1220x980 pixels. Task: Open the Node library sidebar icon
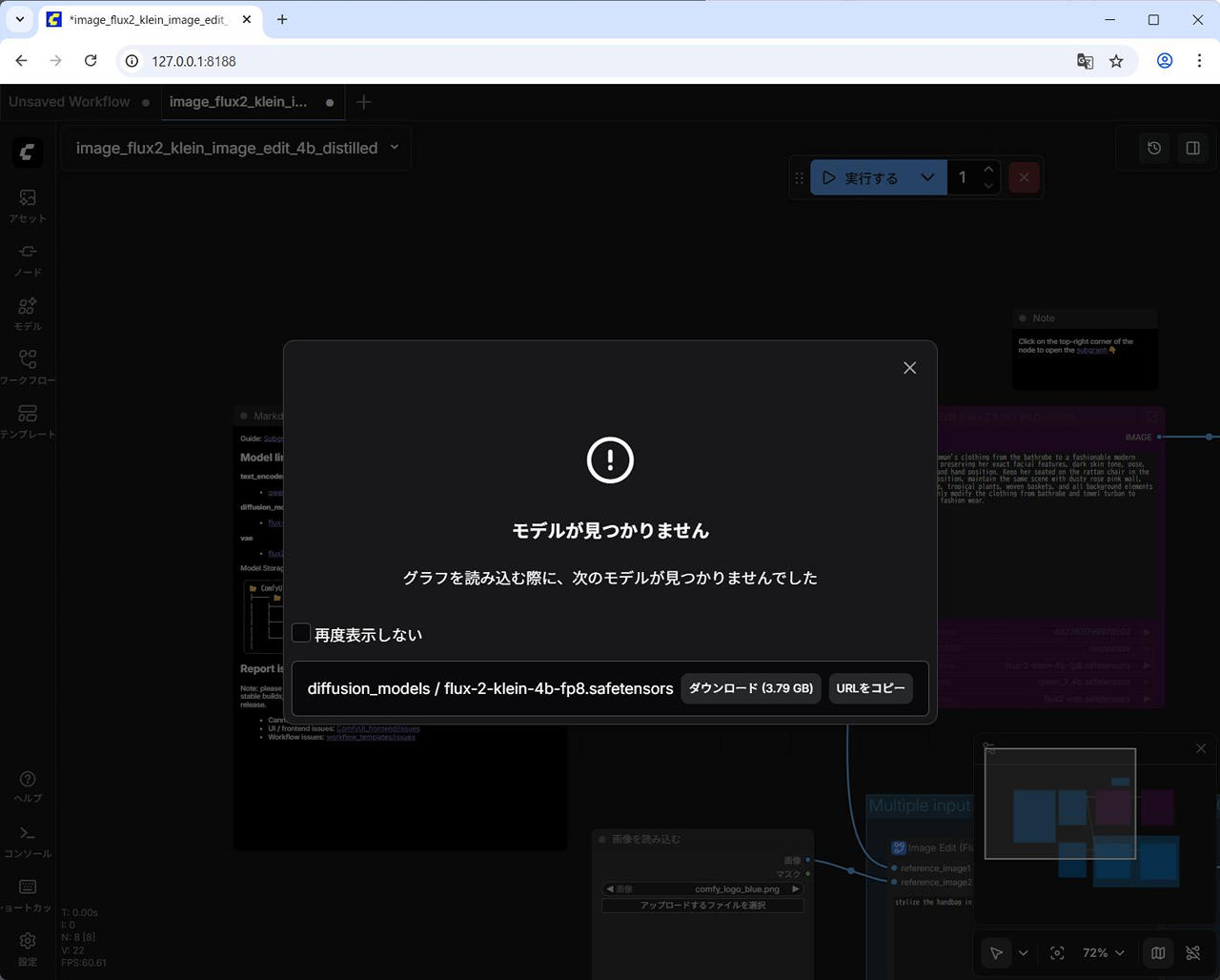pos(28,258)
